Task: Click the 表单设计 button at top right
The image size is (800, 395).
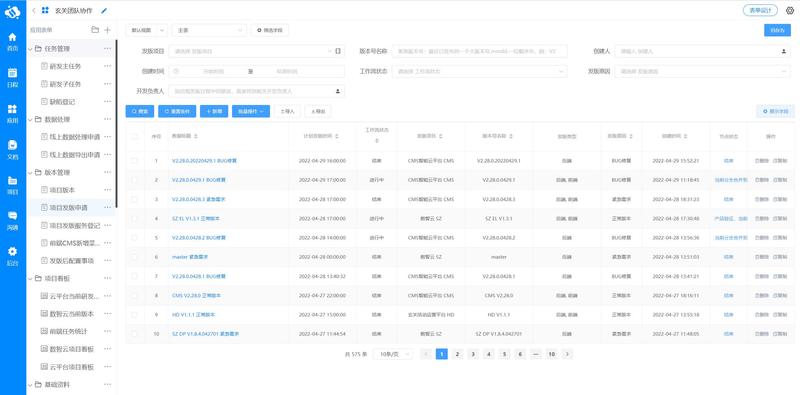Action: click(x=760, y=10)
